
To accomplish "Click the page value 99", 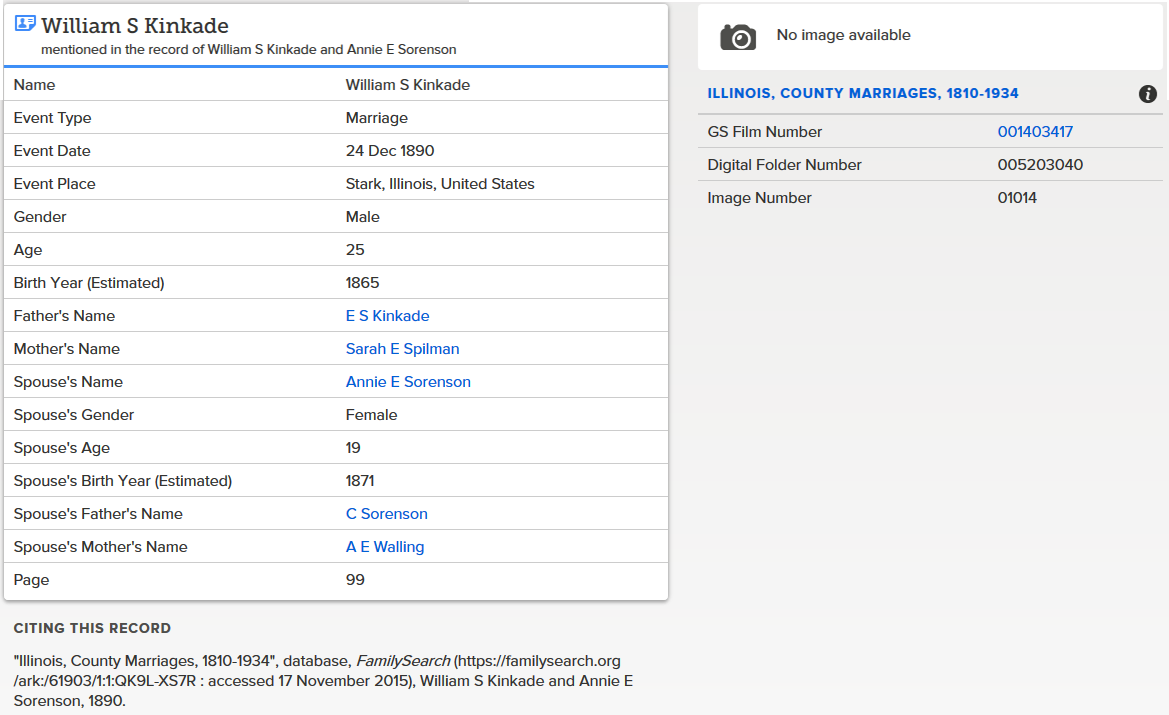I will pyautogui.click(x=355, y=580).
